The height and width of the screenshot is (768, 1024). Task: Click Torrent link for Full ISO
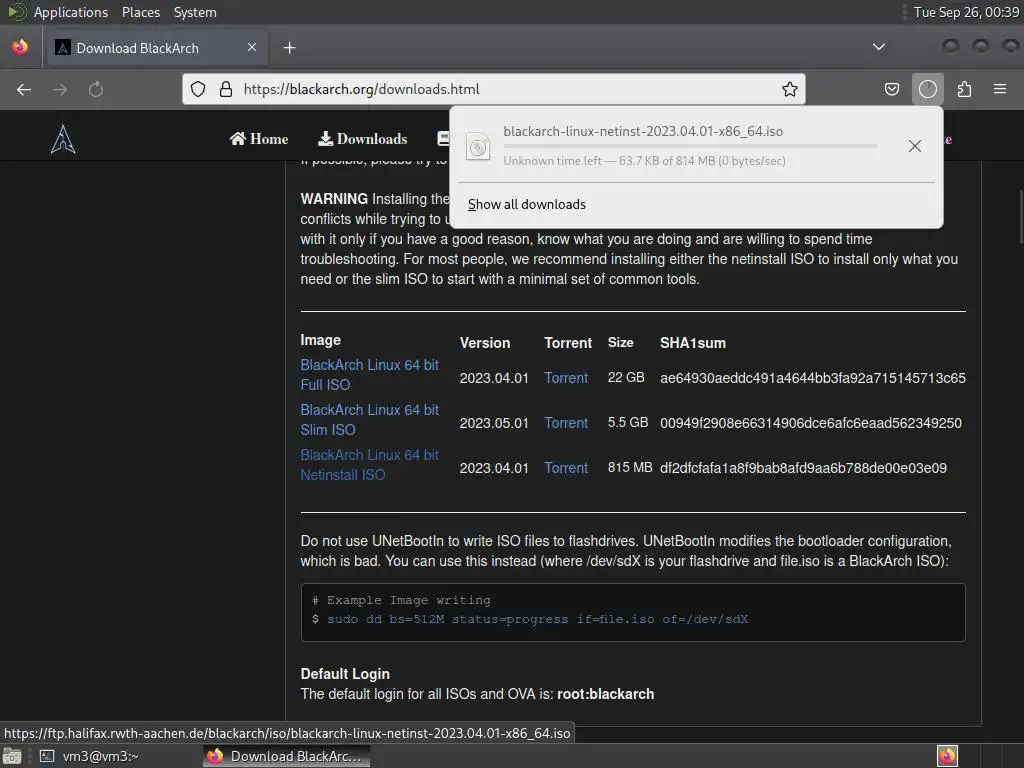[566, 378]
